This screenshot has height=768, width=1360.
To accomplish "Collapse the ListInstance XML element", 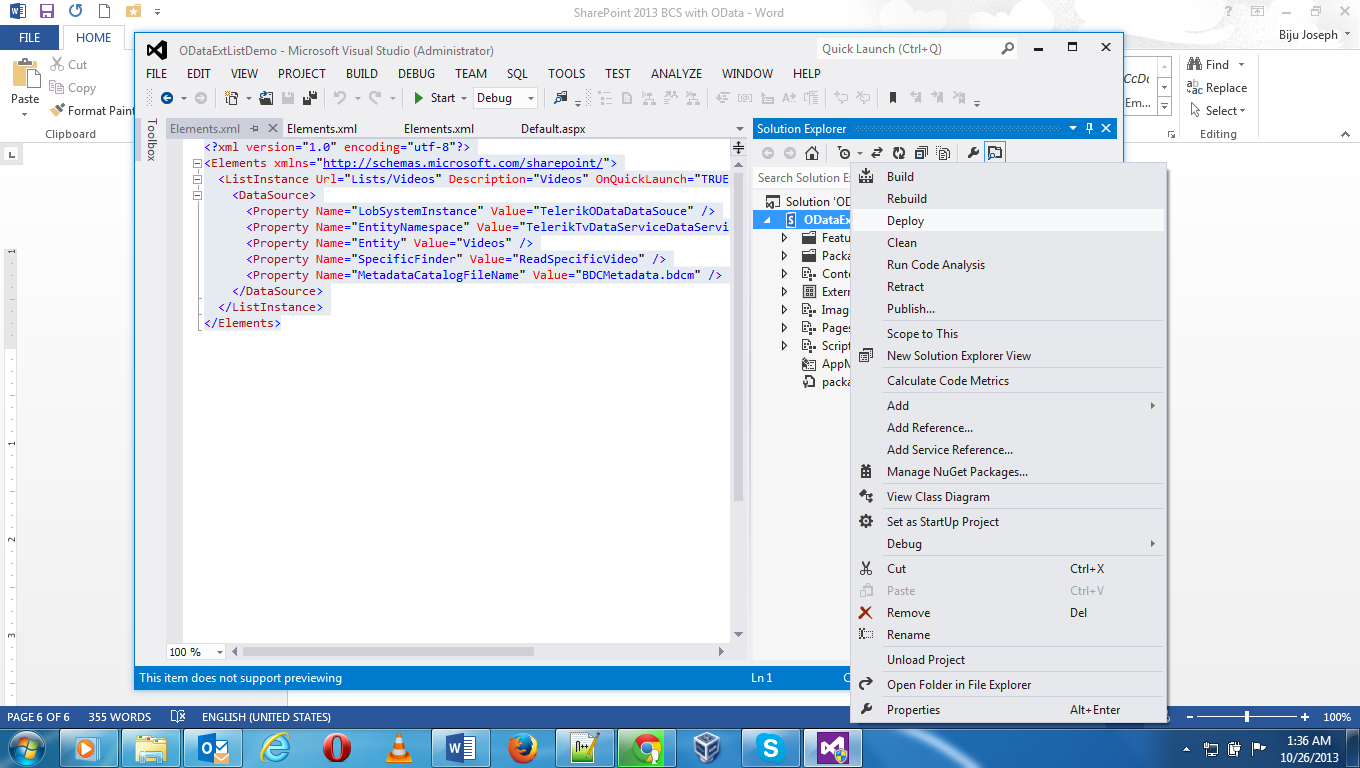I will [x=197, y=180].
